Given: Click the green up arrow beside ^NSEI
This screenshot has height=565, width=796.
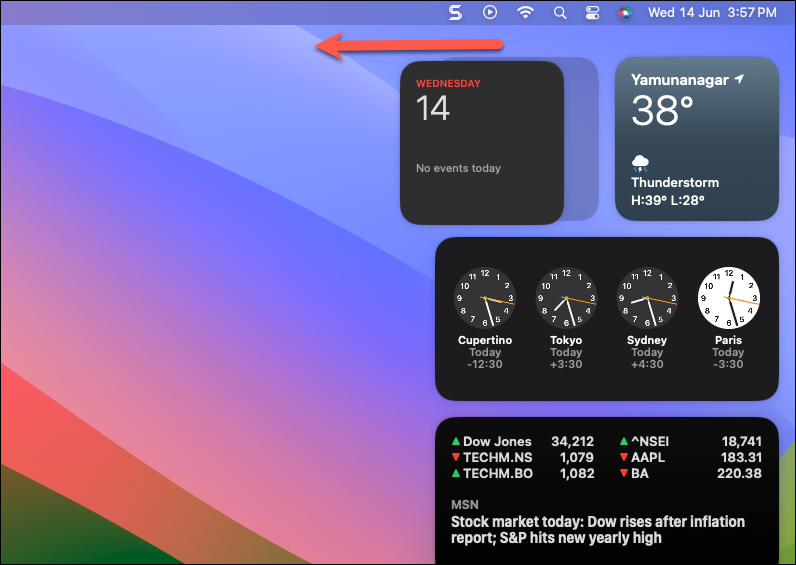Looking at the screenshot, I should pos(624,441).
